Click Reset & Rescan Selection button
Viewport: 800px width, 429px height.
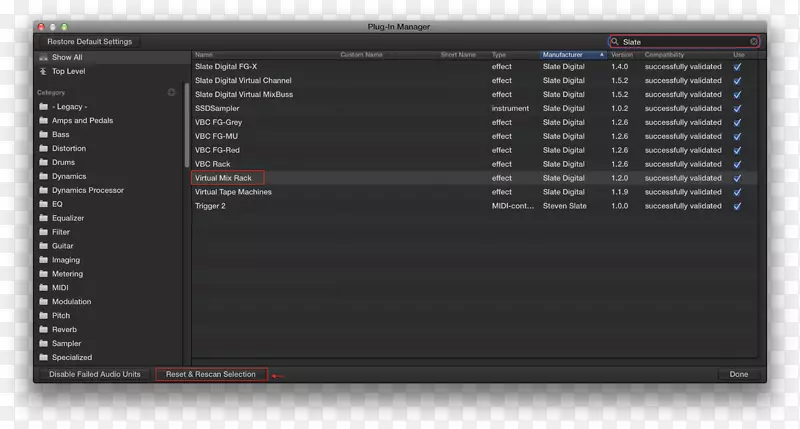[x=211, y=374]
